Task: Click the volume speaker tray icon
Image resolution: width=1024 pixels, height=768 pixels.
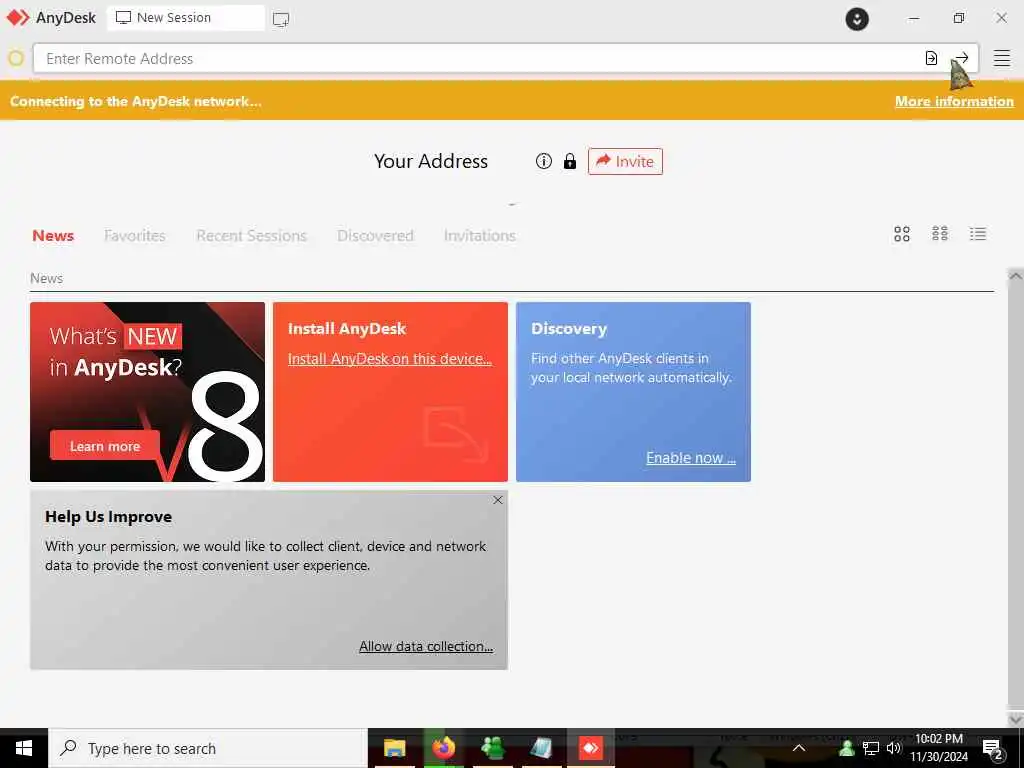Action: click(893, 748)
